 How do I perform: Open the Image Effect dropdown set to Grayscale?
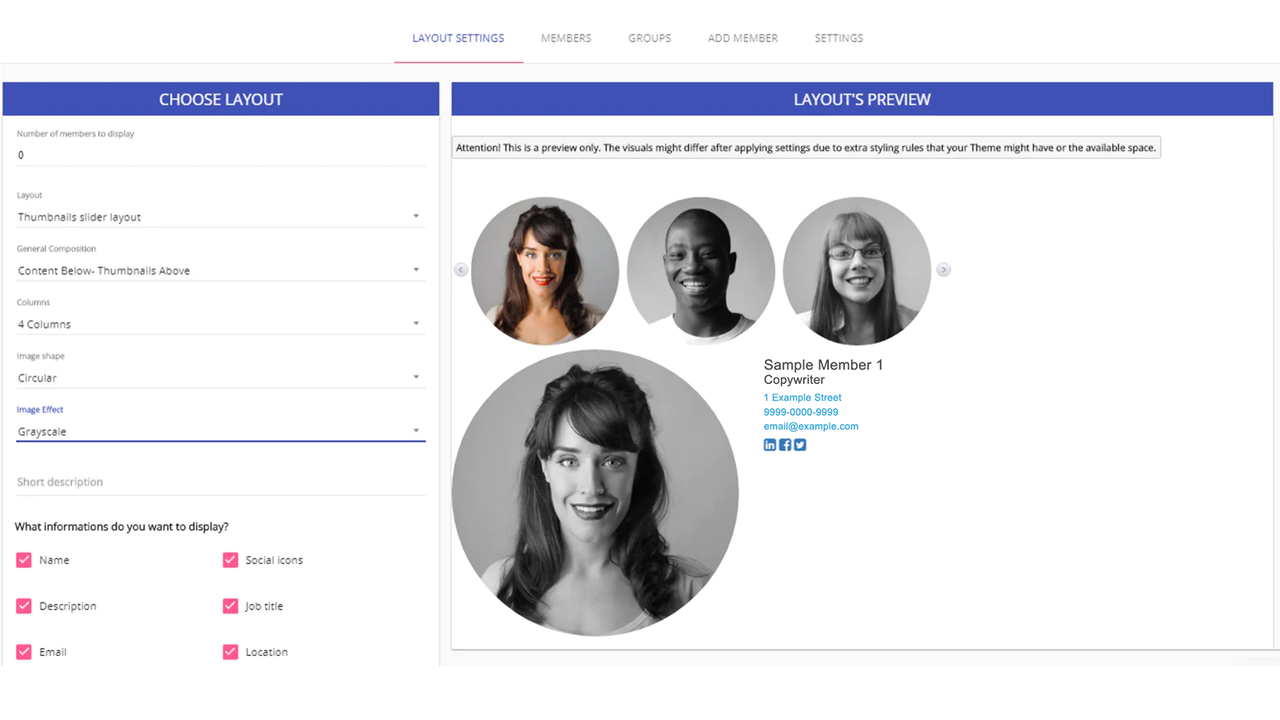221,432
